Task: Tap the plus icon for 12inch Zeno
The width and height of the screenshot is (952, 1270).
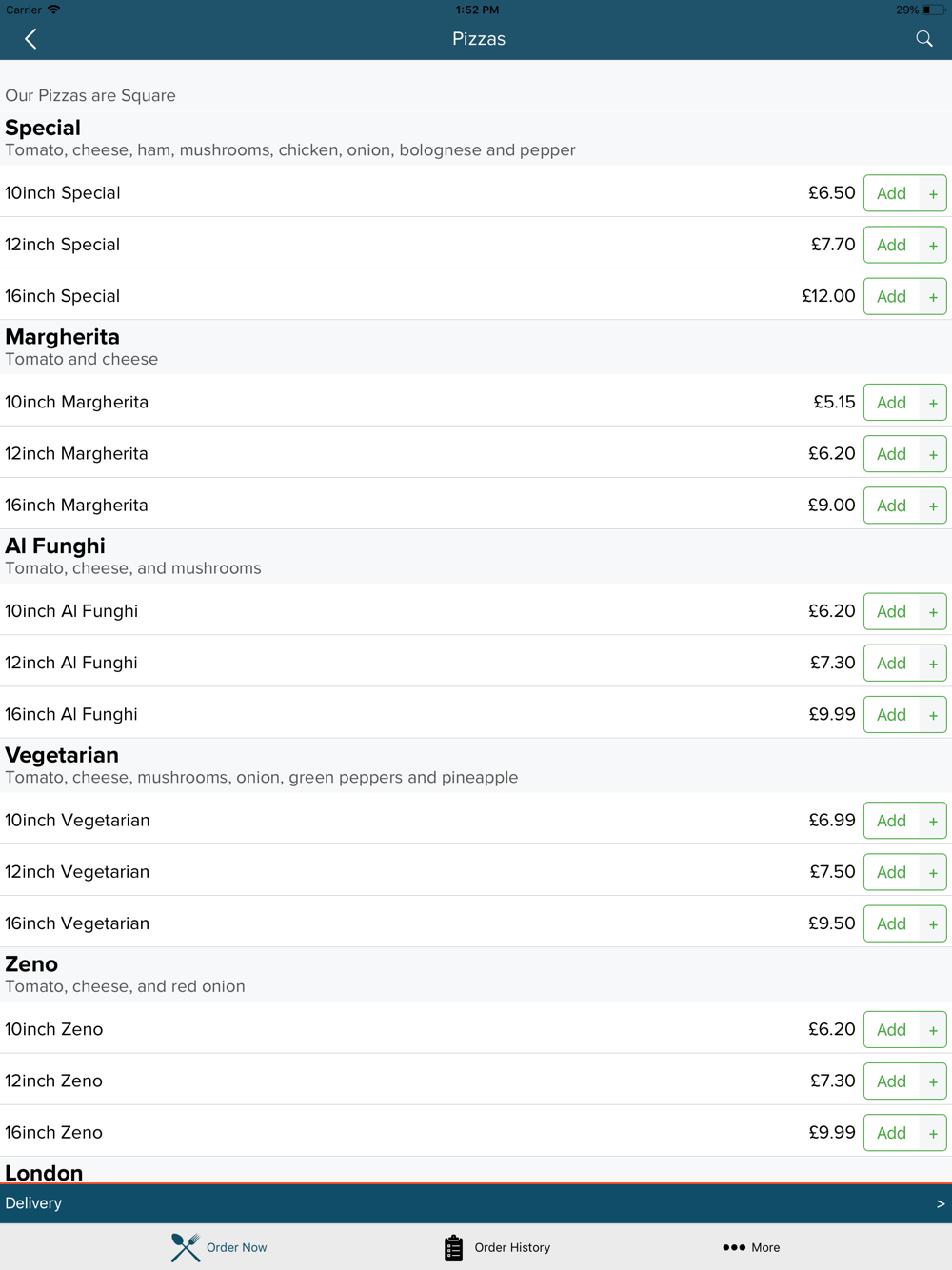Action: pos(933,1081)
